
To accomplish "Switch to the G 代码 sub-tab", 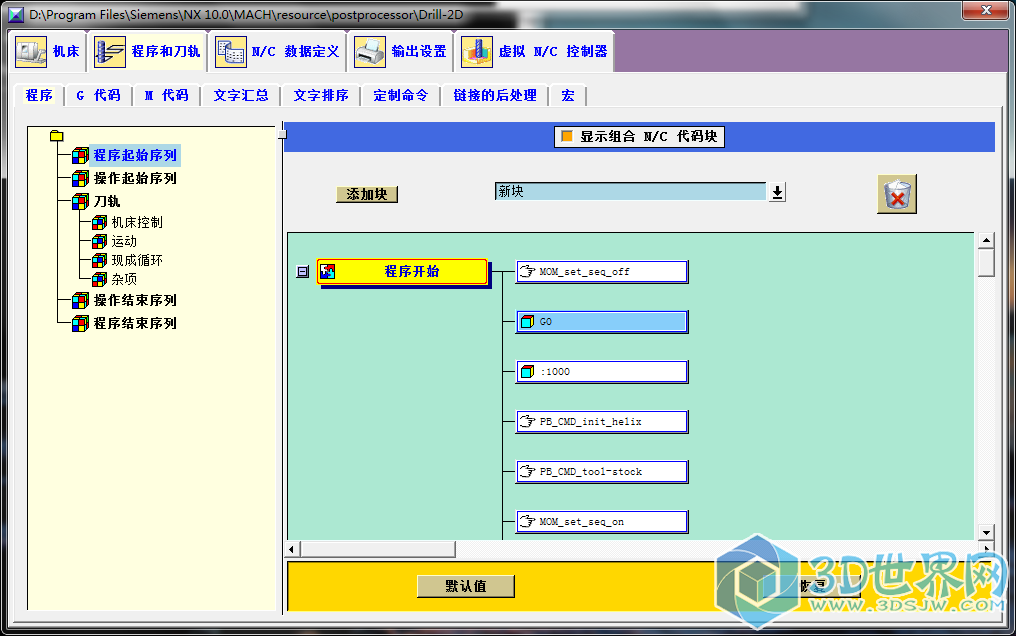I will click(x=98, y=95).
